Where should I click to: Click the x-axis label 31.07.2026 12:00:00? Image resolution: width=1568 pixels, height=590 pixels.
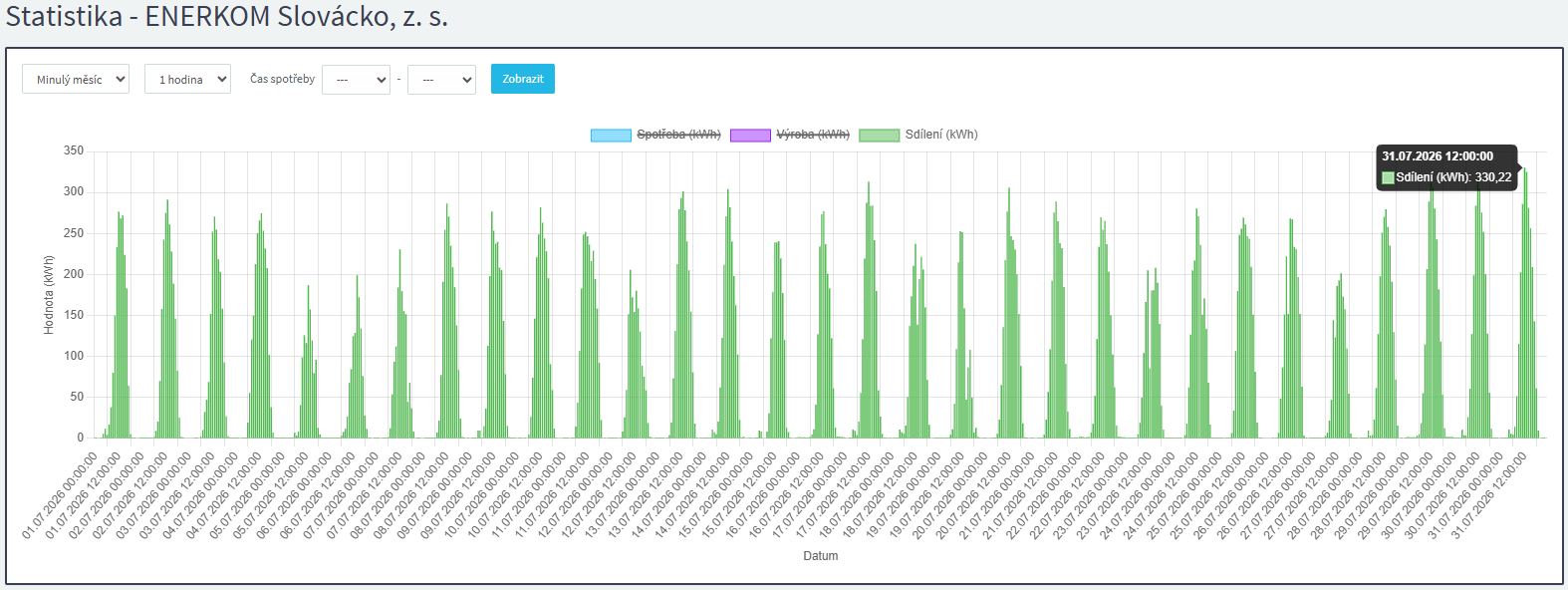[1489, 494]
